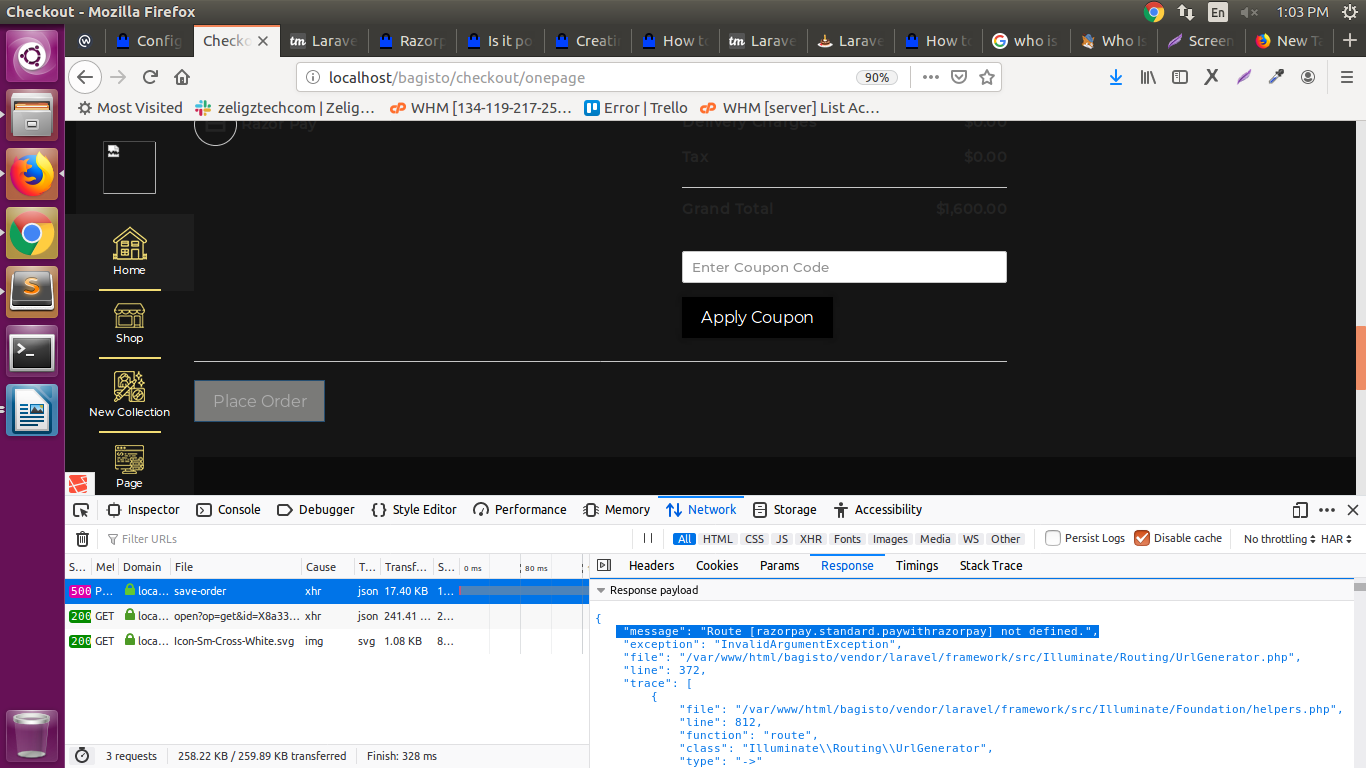Open DevTools three-dot options menu

pos(1327,510)
